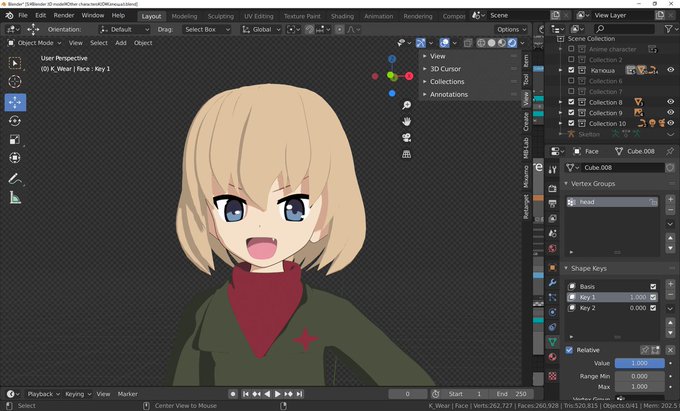
Task: Open the Object Mode dropdown
Action: (x=35, y=43)
